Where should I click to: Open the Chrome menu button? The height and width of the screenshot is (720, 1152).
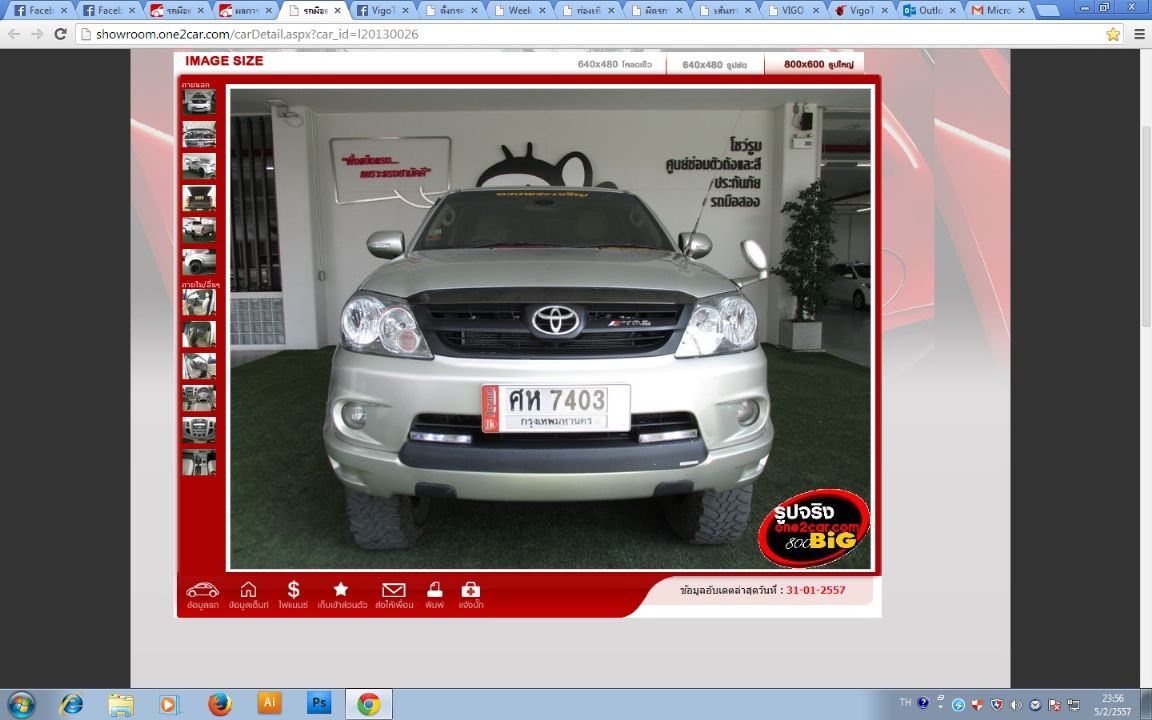pos(1139,34)
